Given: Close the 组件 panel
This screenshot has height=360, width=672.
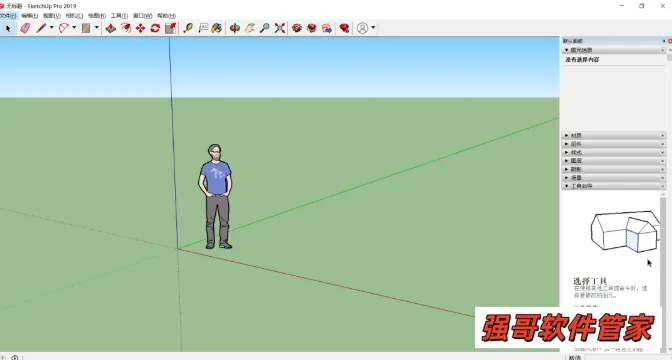Looking at the screenshot, I should coord(663,144).
